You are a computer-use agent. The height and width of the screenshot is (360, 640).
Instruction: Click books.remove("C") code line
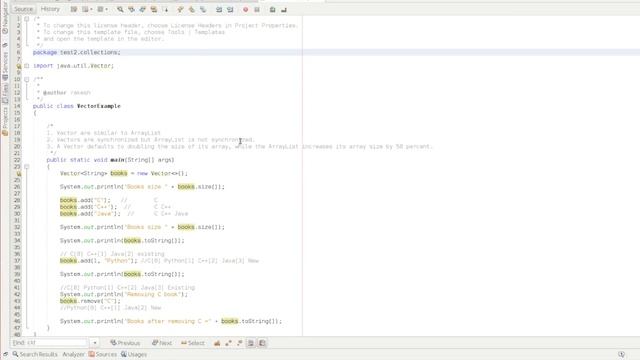(90, 301)
